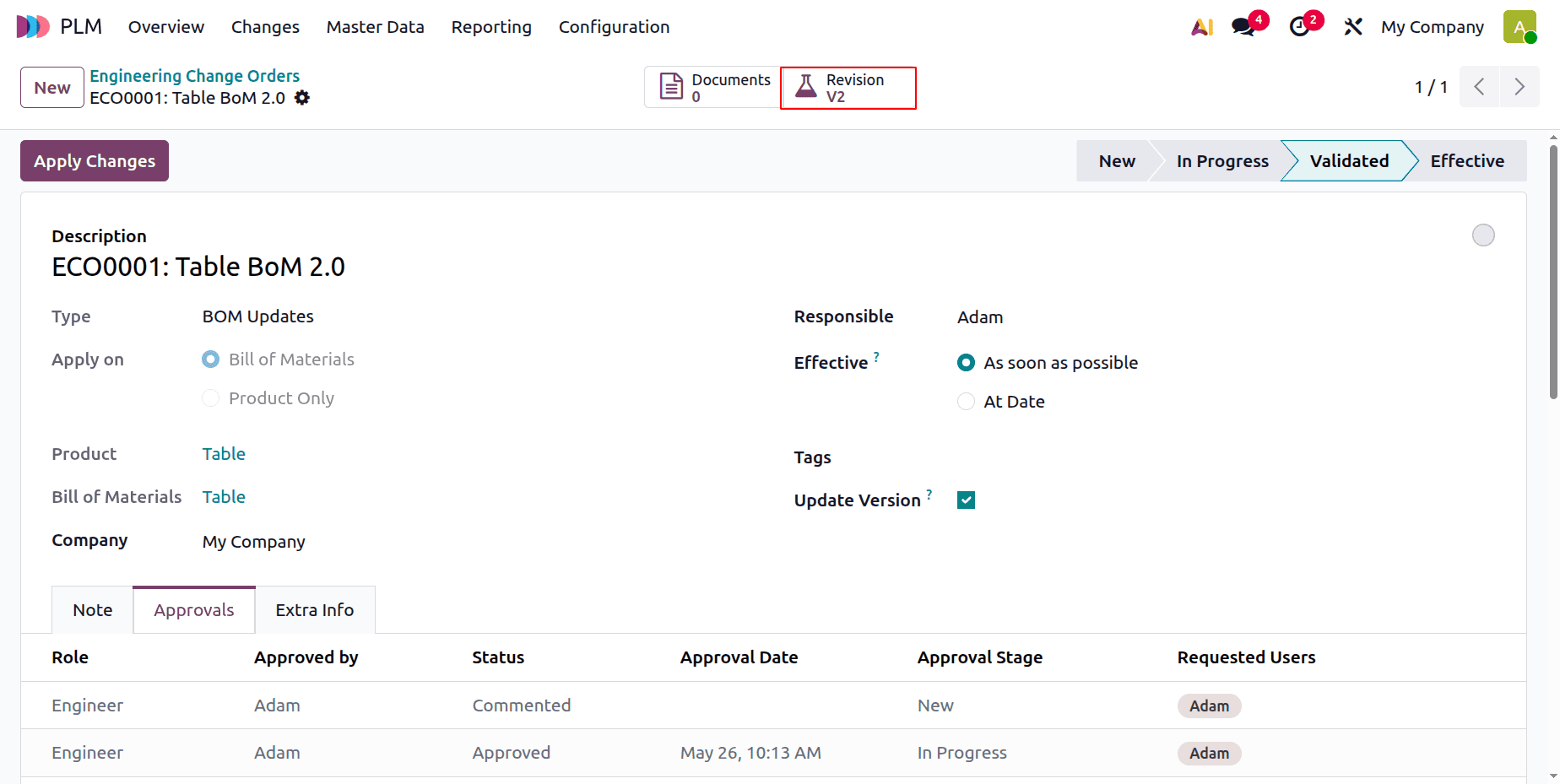Open the Company field My Company
Viewport: 1560px width, 784px height.
(x=253, y=542)
